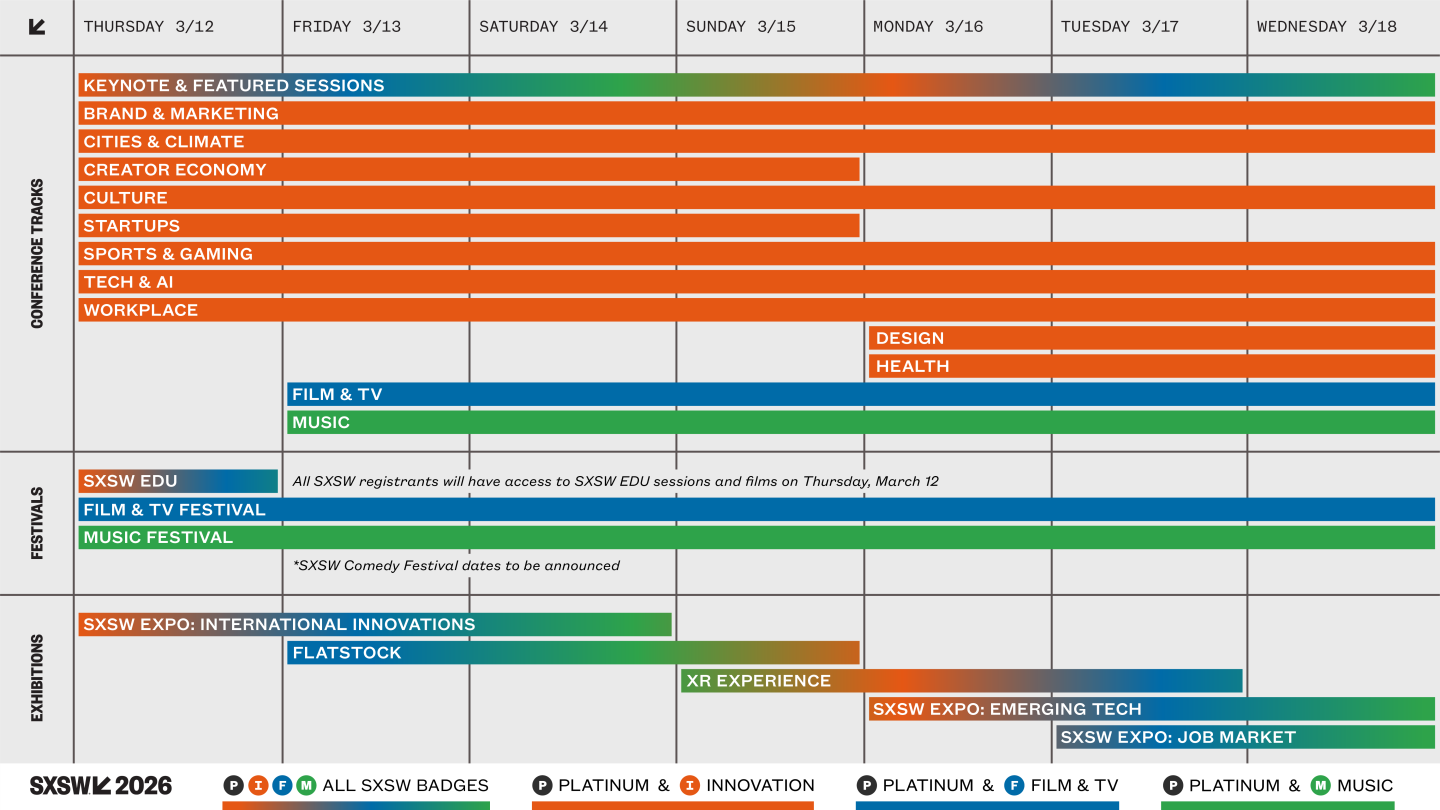
Task: Select the Saturday 3/14 column header
Action: [x=543, y=27]
